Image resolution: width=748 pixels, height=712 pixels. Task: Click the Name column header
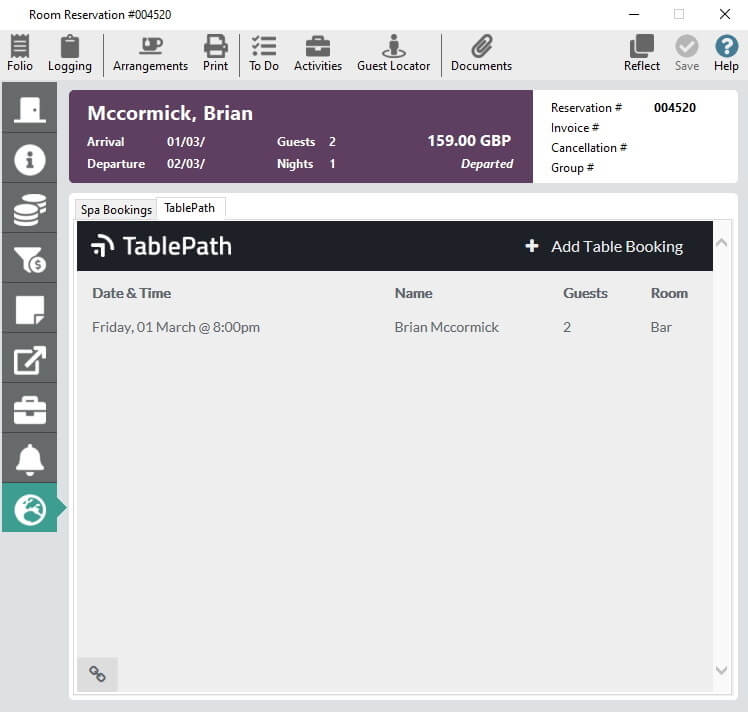tap(414, 293)
